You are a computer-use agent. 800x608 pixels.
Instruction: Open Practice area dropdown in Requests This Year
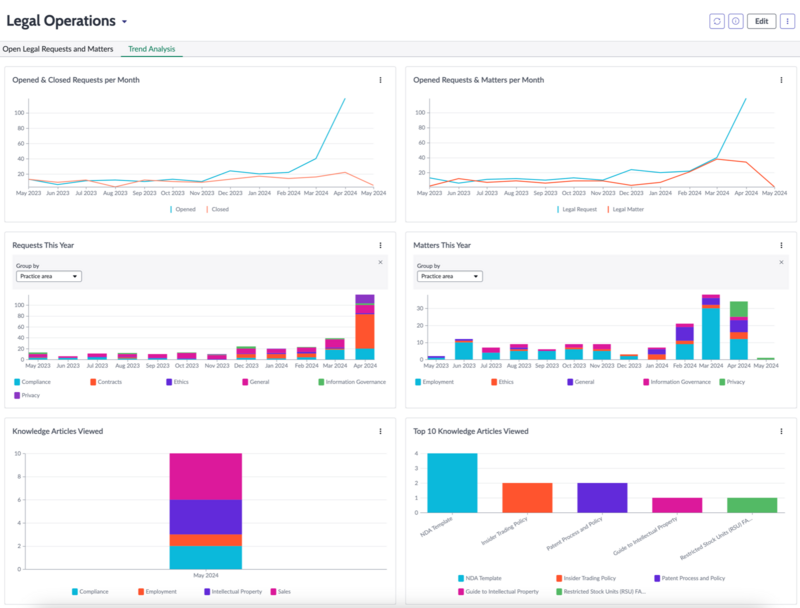tap(49, 276)
